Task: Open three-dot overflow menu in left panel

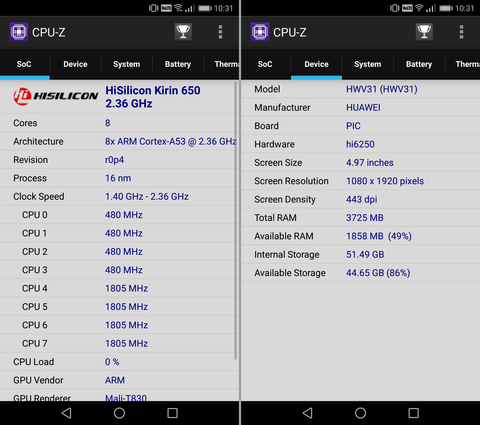Action: [220, 32]
